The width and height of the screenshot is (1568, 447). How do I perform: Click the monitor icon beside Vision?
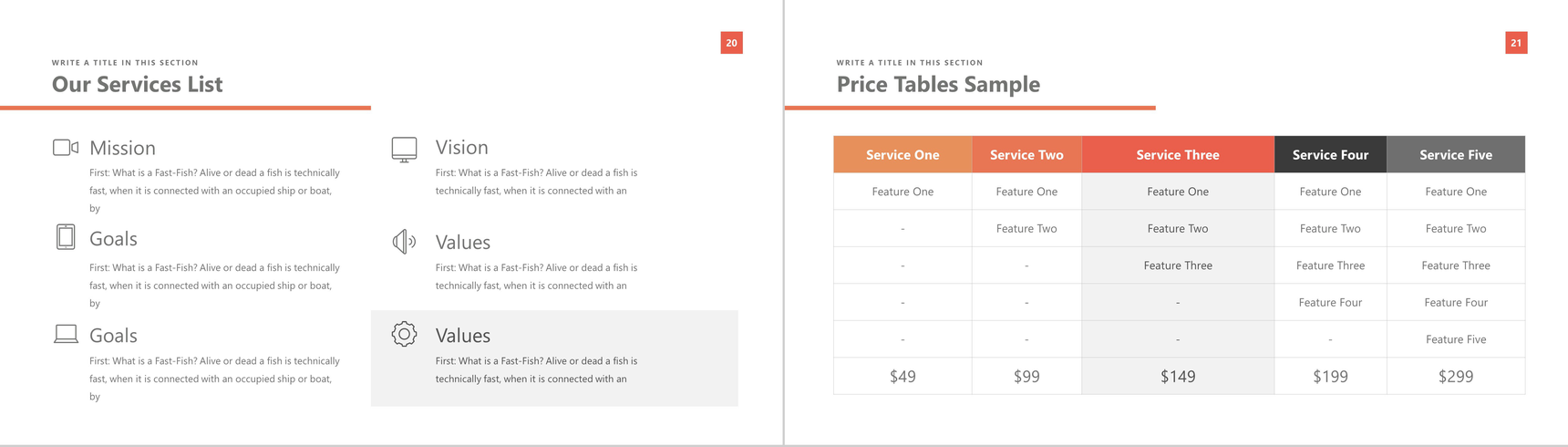click(x=405, y=150)
